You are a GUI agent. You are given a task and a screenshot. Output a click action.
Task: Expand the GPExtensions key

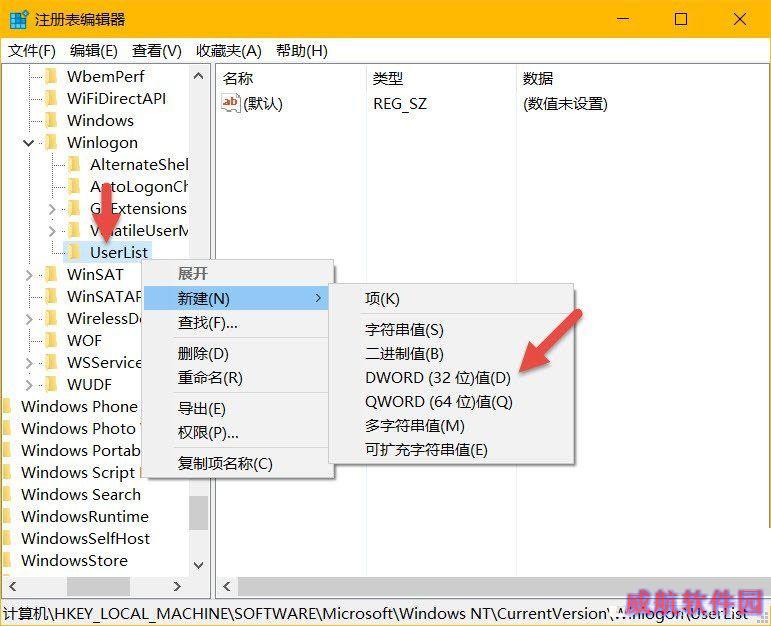tap(52, 209)
